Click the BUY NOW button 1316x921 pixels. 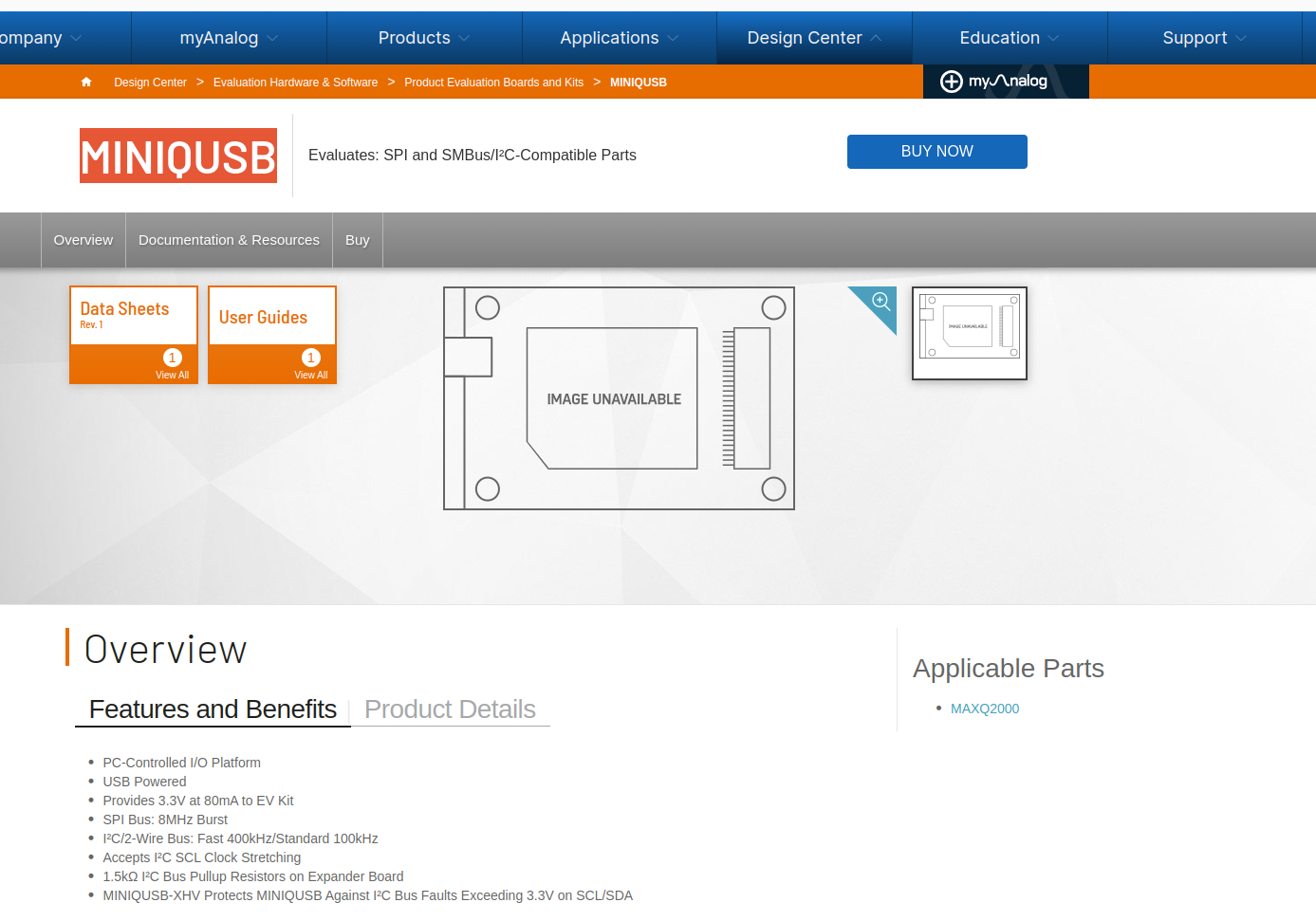tap(937, 152)
